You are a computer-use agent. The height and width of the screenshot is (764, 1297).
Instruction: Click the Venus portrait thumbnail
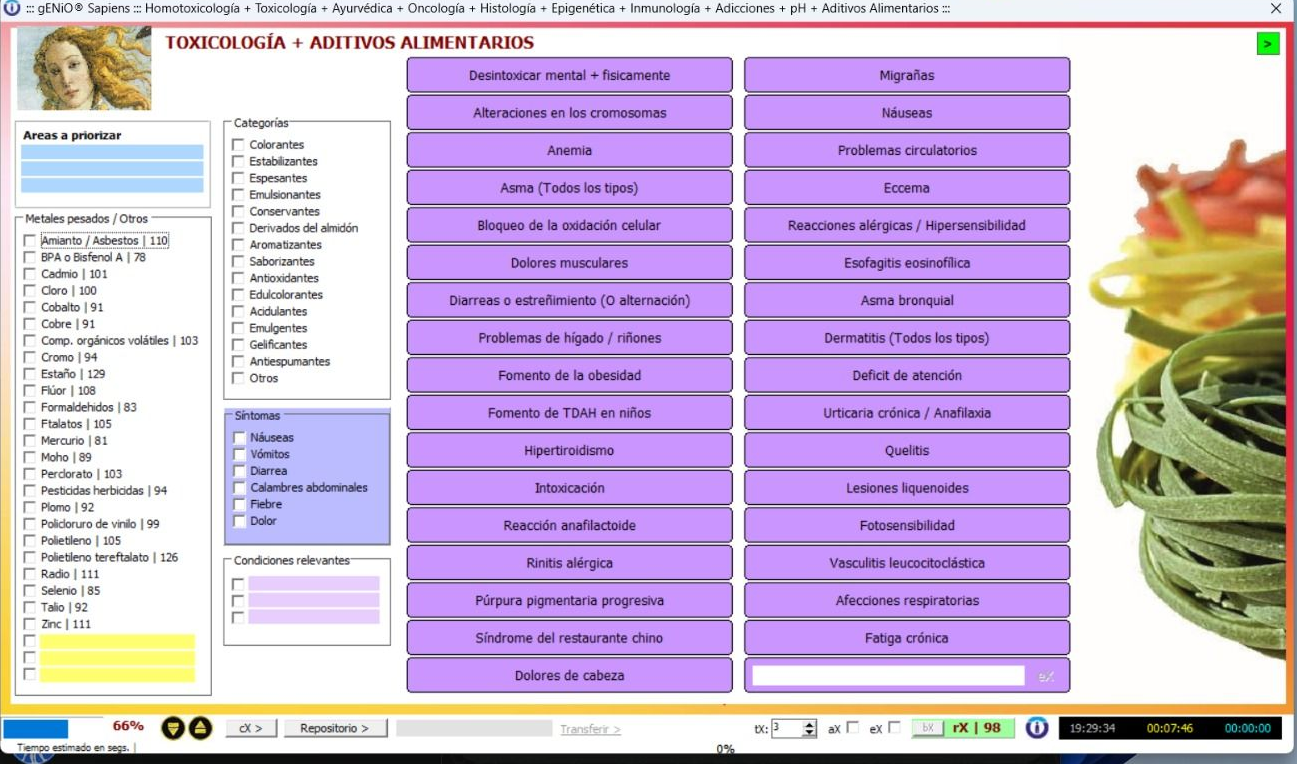[x=84, y=68]
